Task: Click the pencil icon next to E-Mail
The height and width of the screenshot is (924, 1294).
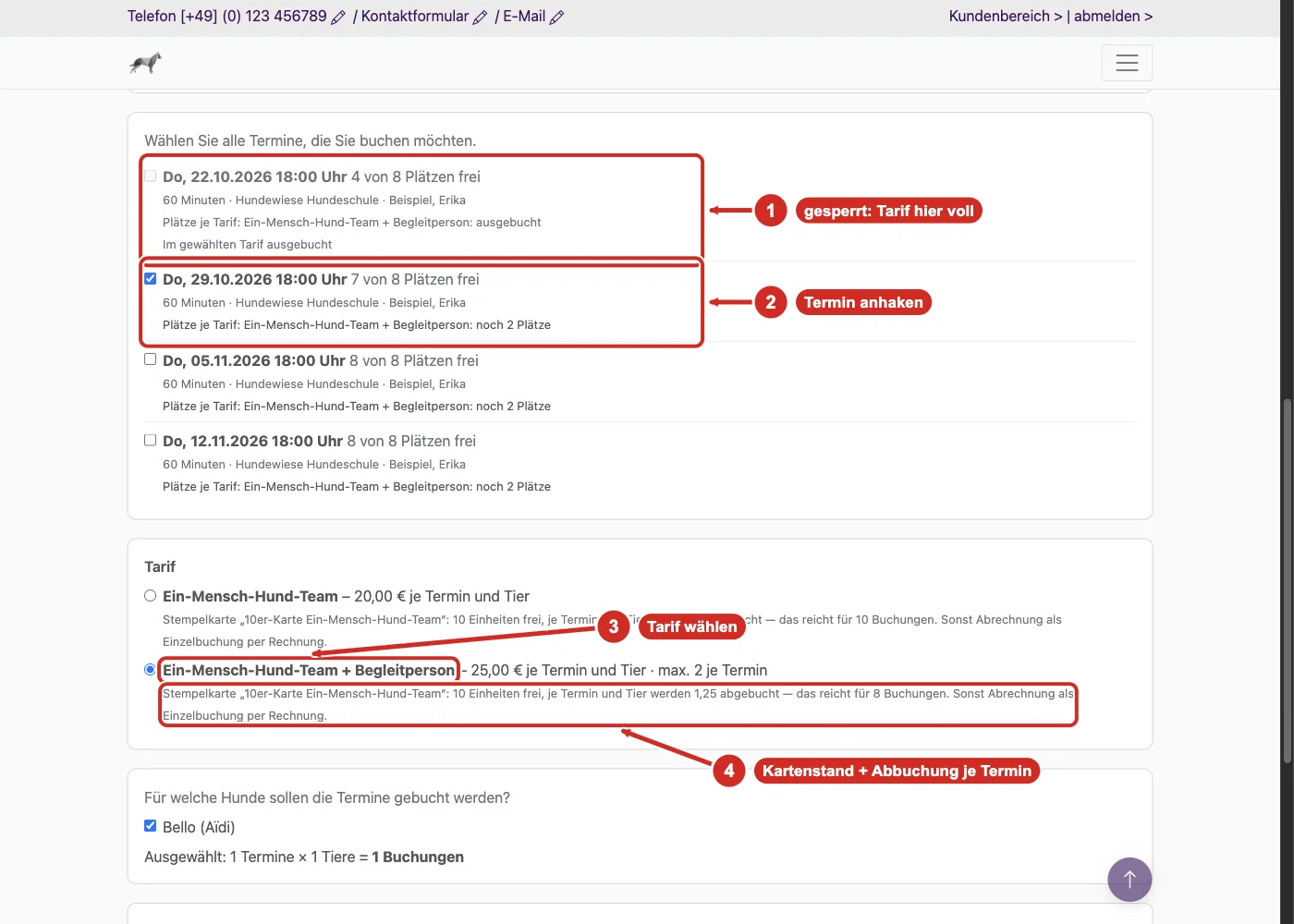Action: click(x=556, y=17)
